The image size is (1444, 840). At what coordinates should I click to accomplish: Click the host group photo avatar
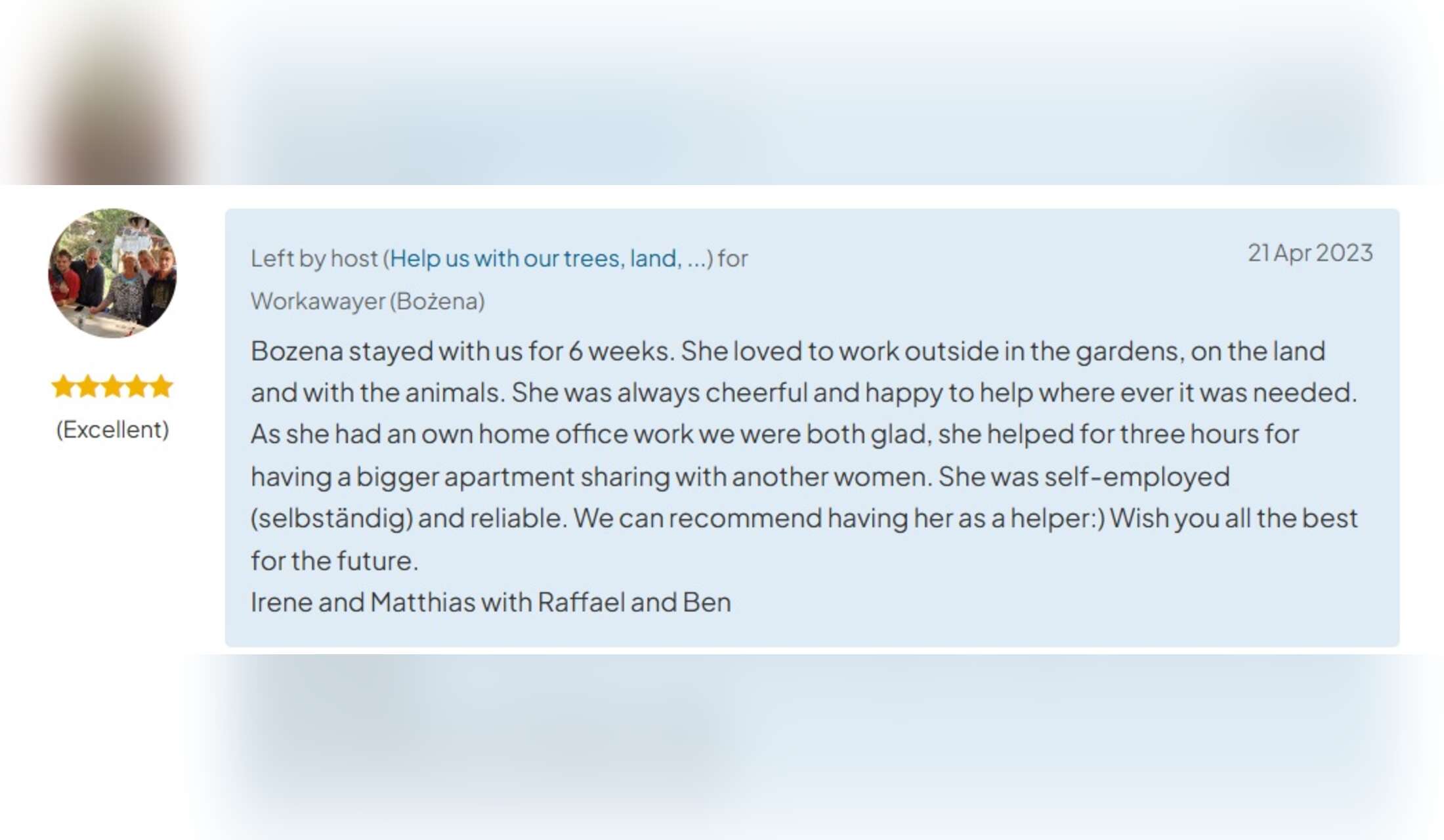(112, 273)
